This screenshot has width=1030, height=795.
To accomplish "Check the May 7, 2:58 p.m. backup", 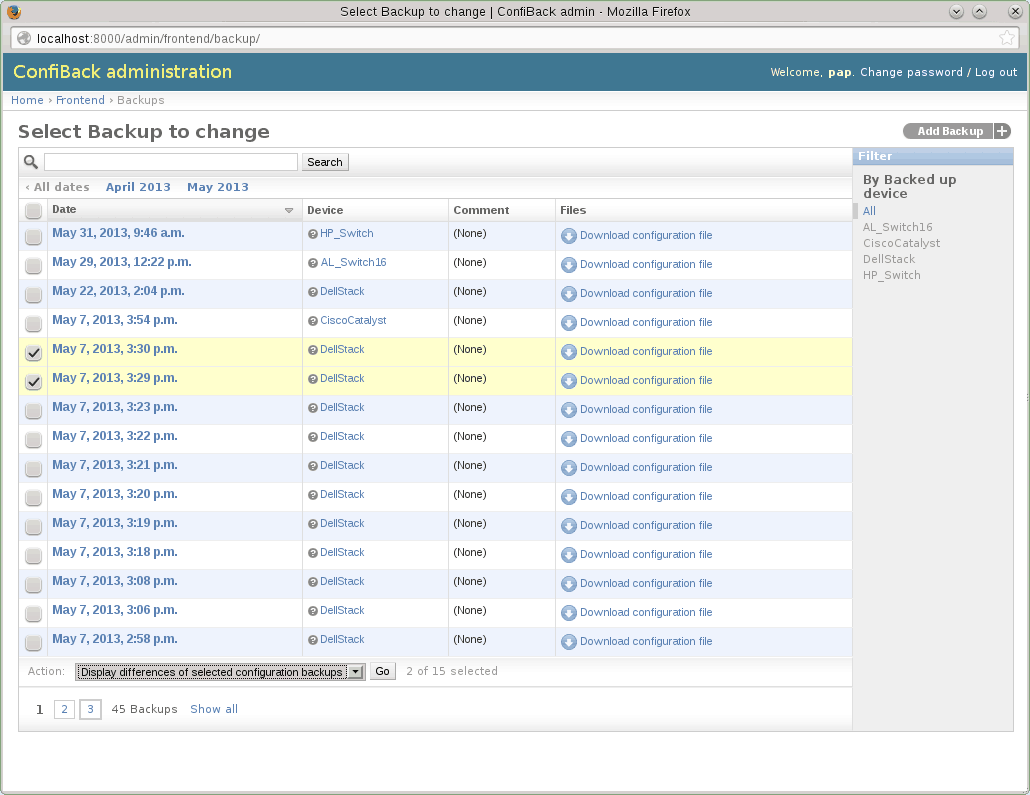I will click(33, 642).
